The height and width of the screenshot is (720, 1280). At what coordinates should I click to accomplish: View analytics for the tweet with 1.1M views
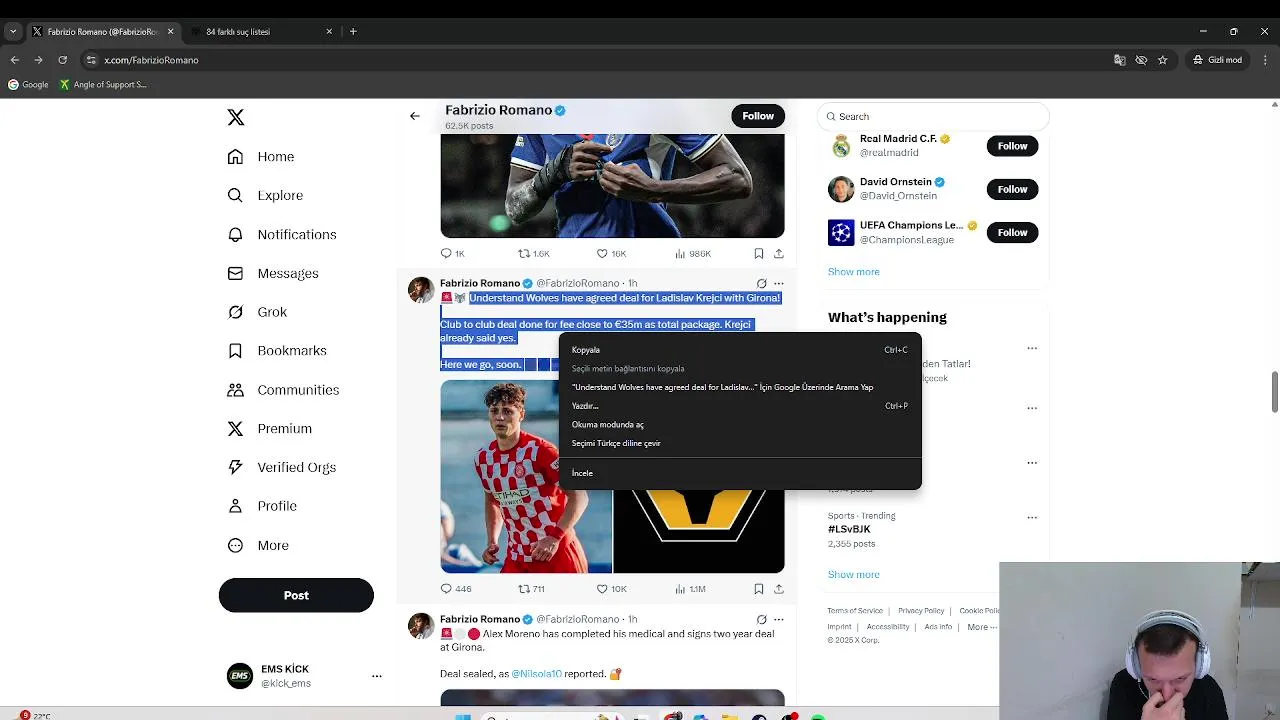tap(690, 589)
